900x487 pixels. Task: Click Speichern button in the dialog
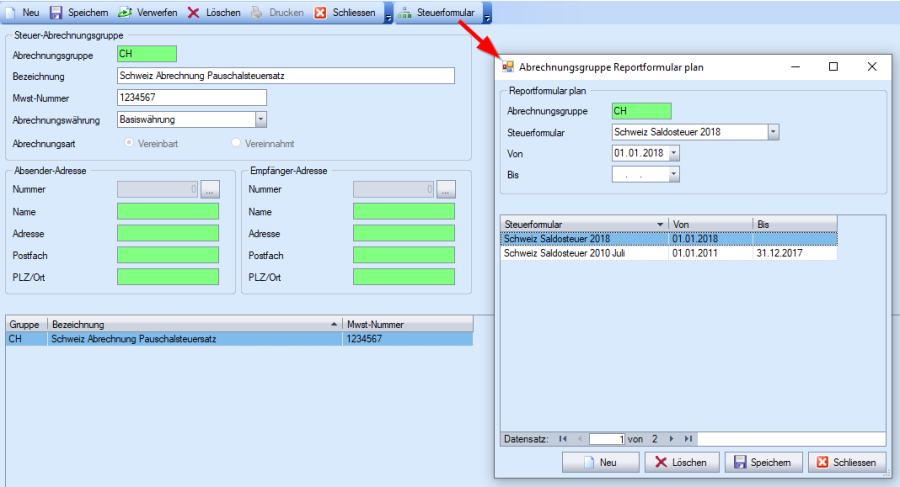(763, 462)
